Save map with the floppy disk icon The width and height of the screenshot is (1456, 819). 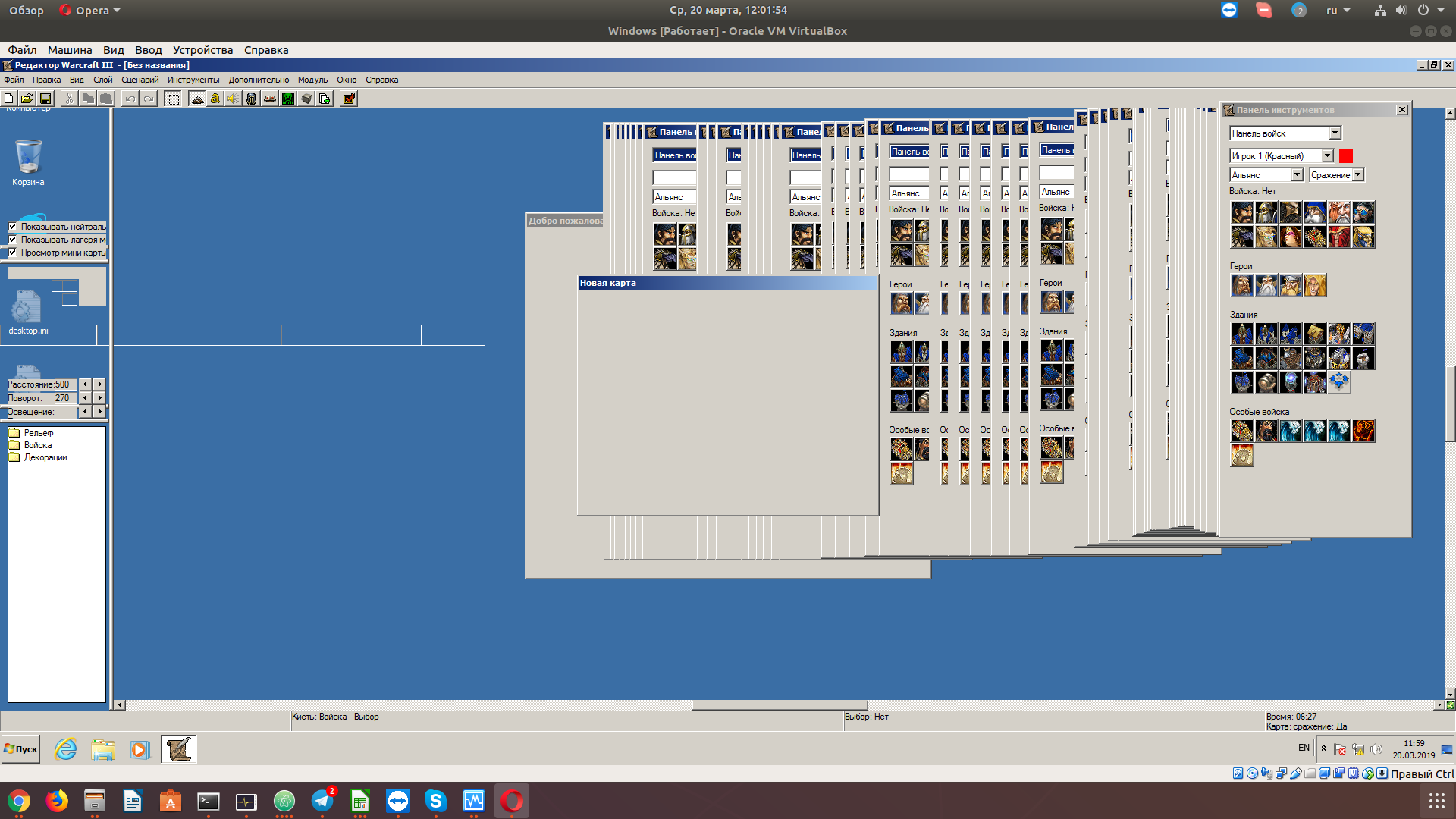click(x=45, y=99)
